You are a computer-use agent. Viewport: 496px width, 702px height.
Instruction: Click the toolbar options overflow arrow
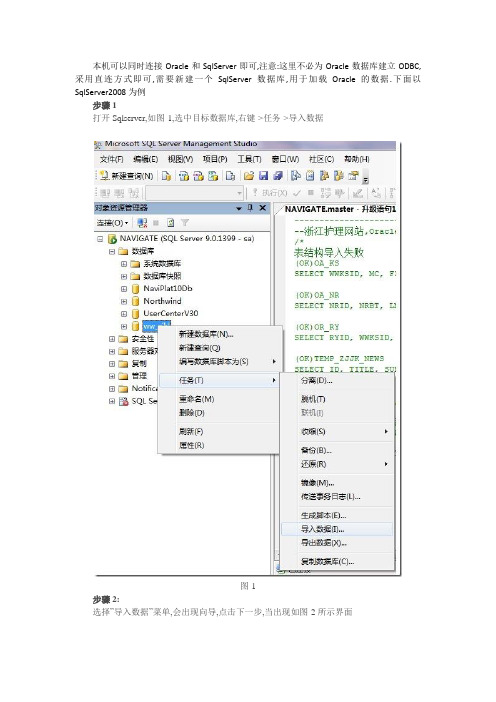[366, 179]
